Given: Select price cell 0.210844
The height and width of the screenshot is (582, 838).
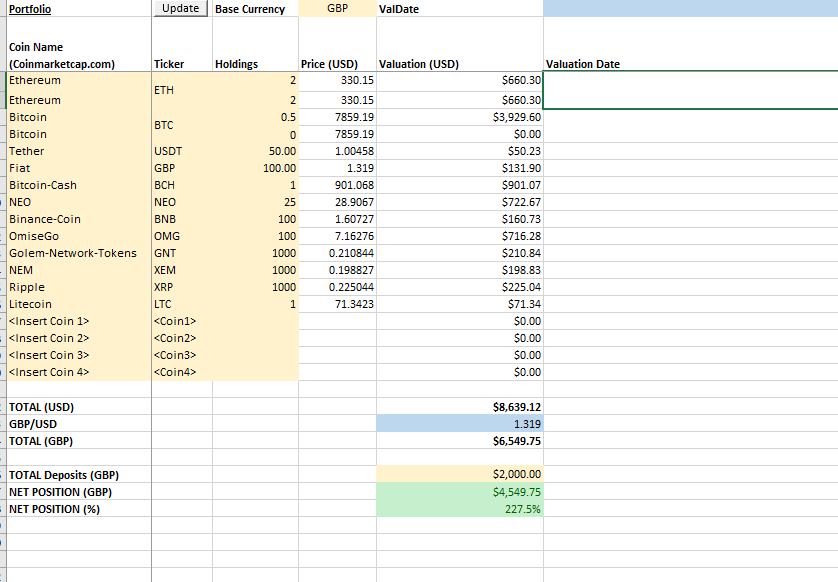Looking at the screenshot, I should 337,253.
